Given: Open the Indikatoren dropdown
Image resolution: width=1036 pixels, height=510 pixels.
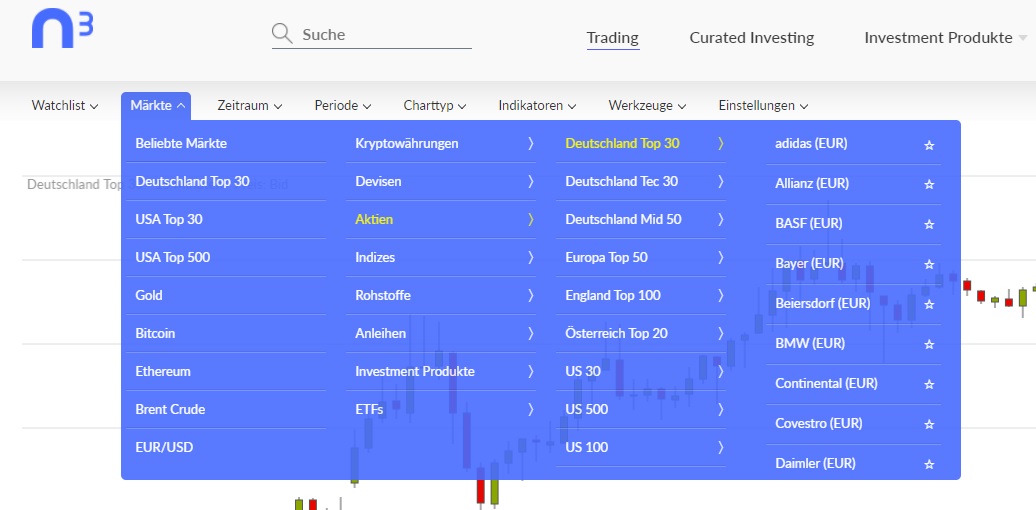Looking at the screenshot, I should tap(537, 105).
